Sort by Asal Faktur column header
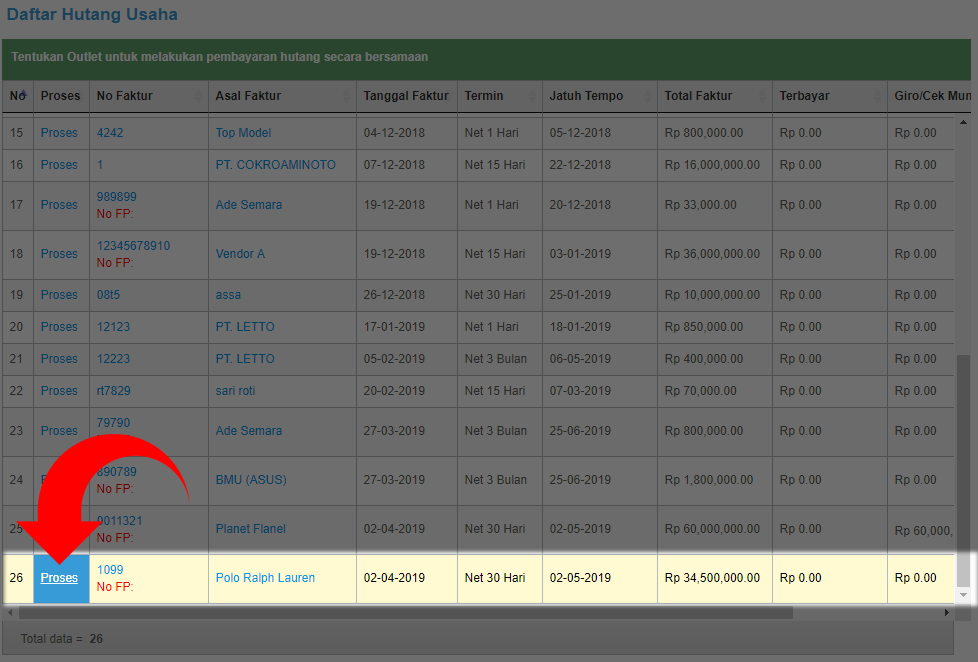 282,95
